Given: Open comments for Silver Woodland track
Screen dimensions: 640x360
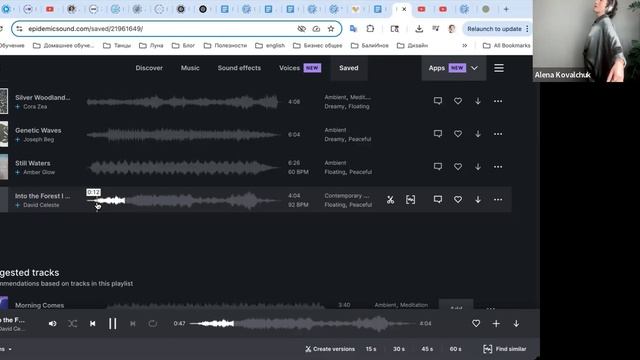Looking at the screenshot, I should (438, 101).
